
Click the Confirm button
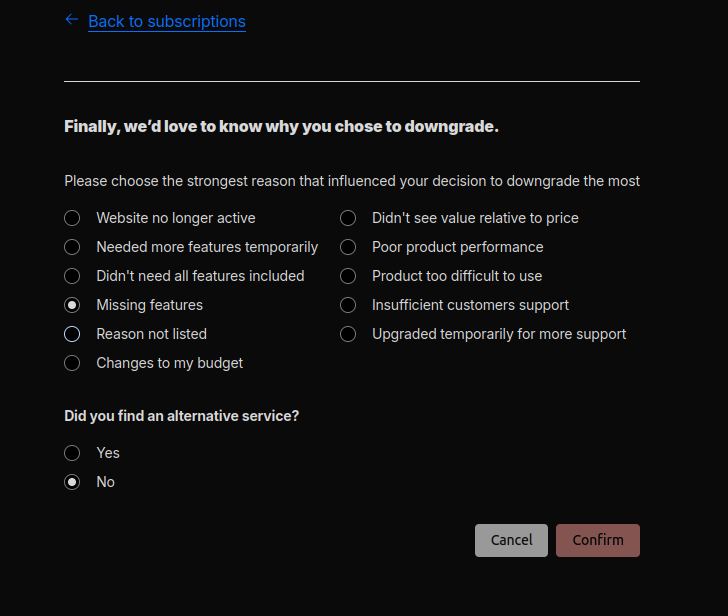[x=597, y=540]
